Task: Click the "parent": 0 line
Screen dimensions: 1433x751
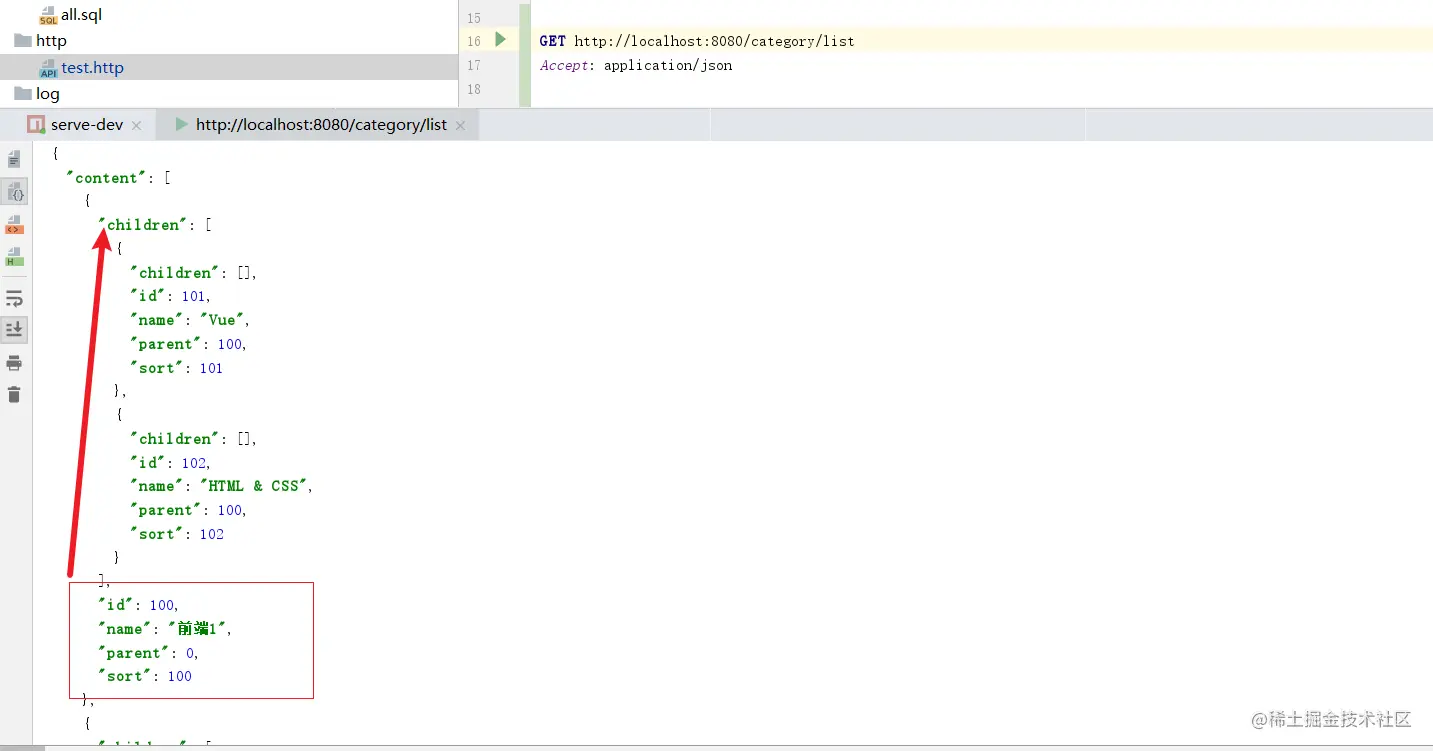Action: (148, 653)
